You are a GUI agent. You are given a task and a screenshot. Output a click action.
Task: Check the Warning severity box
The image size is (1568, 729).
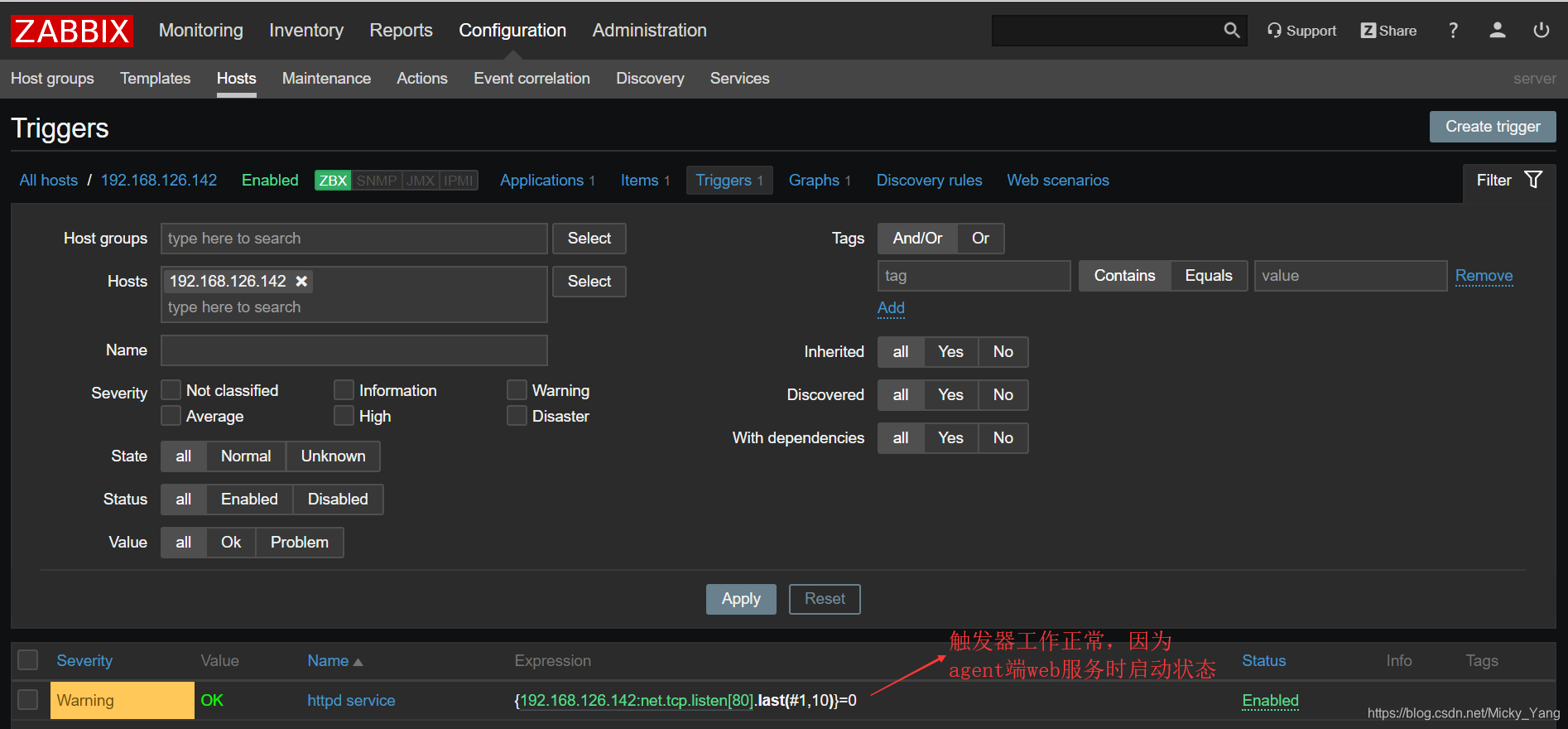pyautogui.click(x=517, y=390)
